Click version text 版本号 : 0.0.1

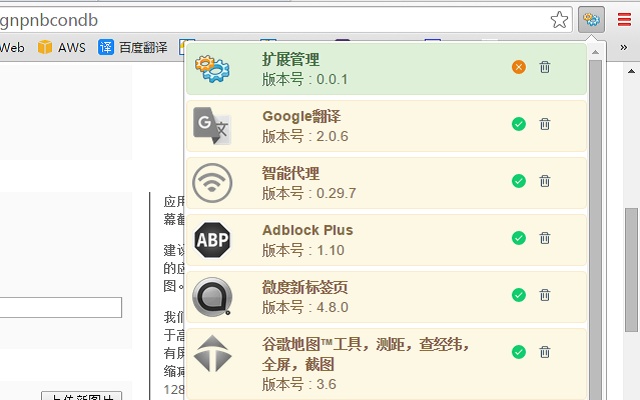tap(304, 79)
